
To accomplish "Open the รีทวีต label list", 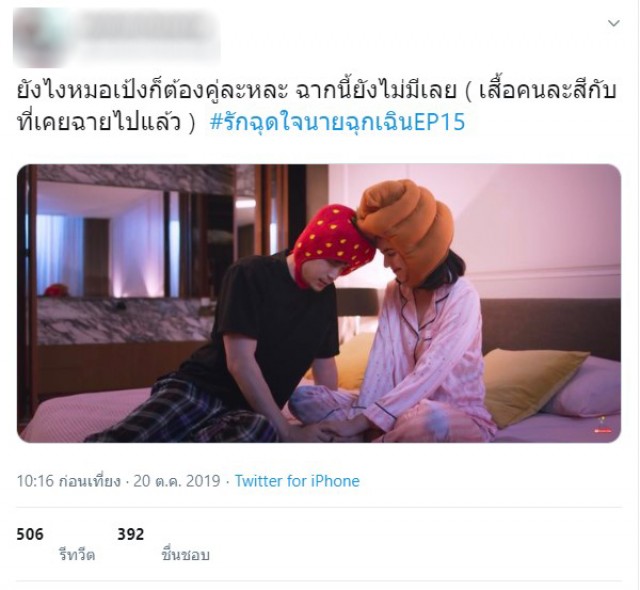I will [77, 555].
